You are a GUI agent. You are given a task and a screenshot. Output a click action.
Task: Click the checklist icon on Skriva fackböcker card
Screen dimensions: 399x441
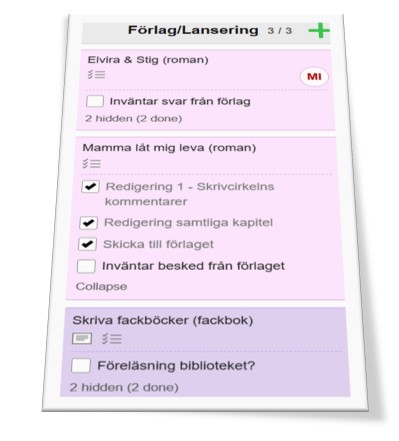tap(112, 339)
